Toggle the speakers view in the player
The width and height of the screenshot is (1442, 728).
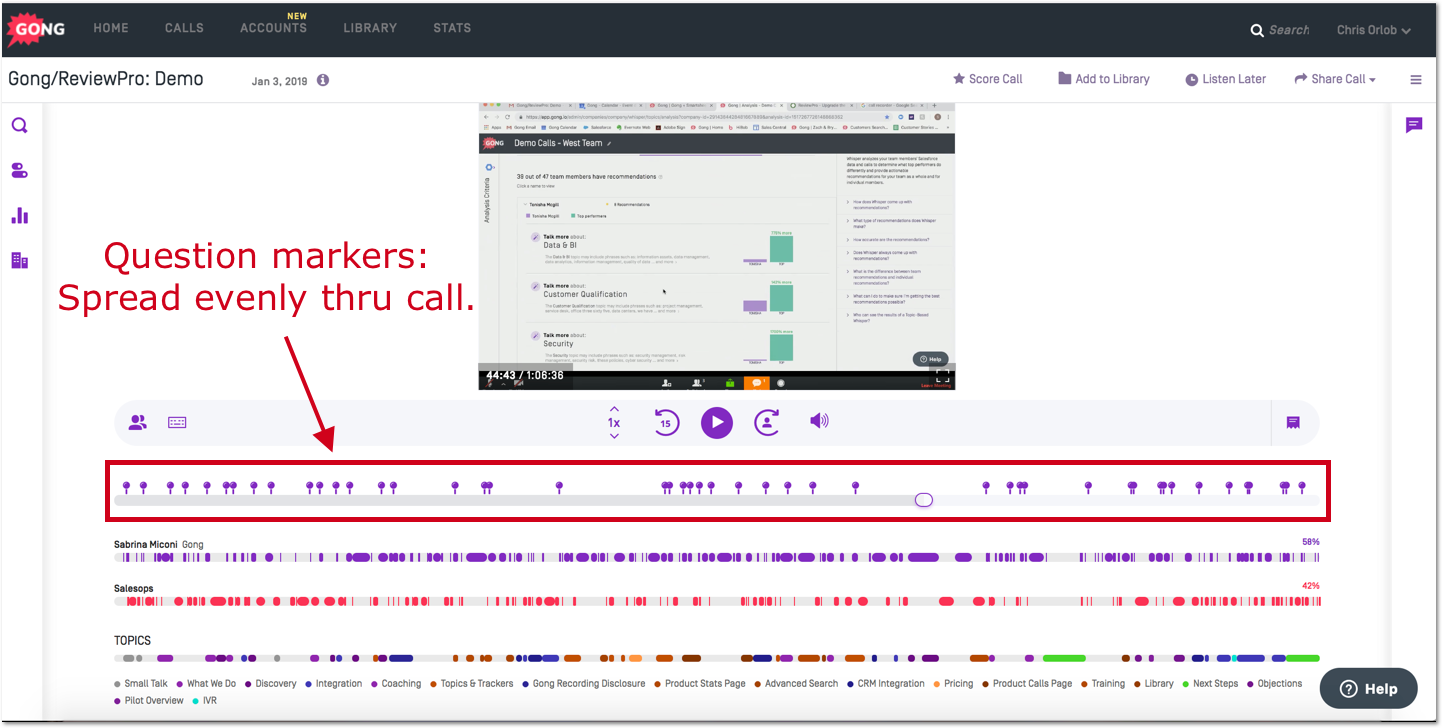[x=138, y=422]
